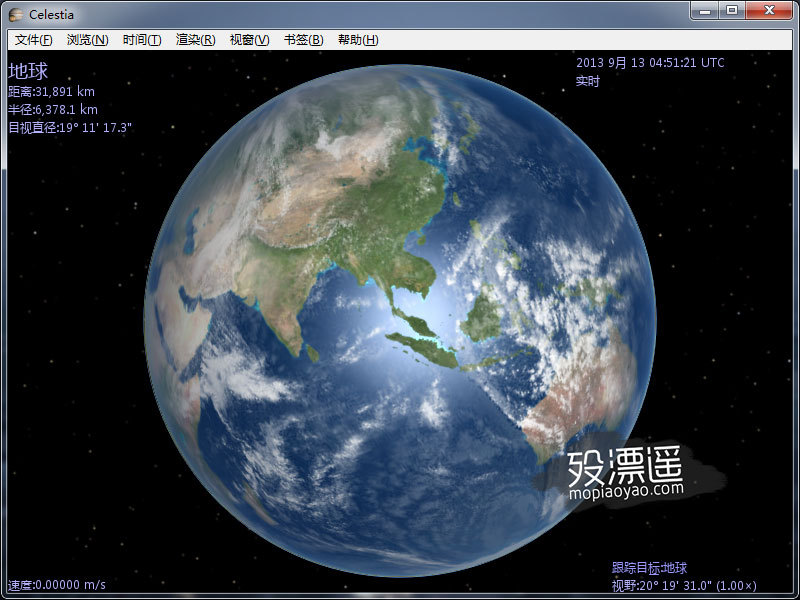Click the 半径:6,378.1 km readout
The height and width of the screenshot is (600, 800).
[x=53, y=110]
